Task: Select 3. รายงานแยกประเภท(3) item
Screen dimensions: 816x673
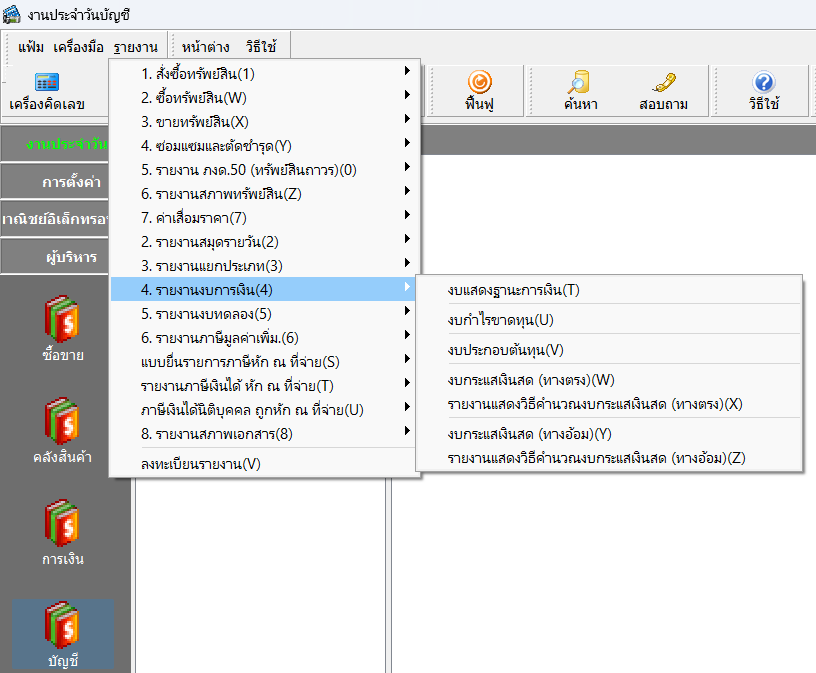Action: 265,265
